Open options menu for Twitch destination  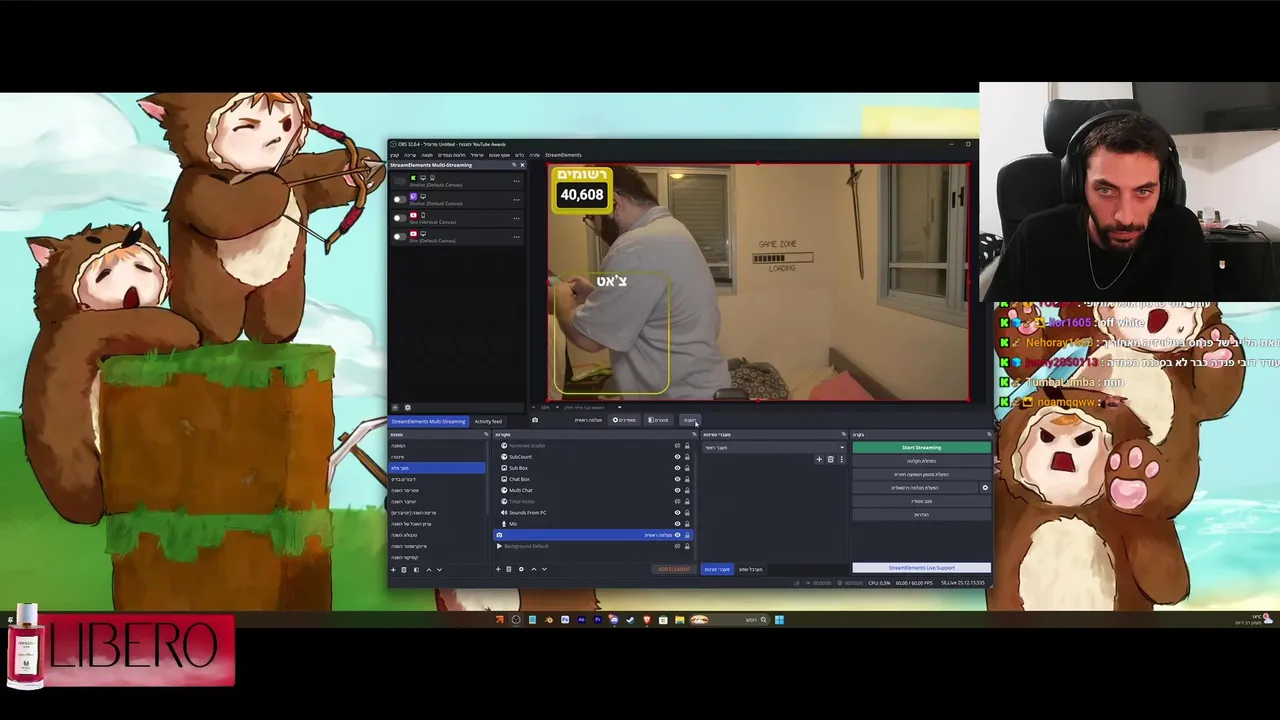(516, 200)
